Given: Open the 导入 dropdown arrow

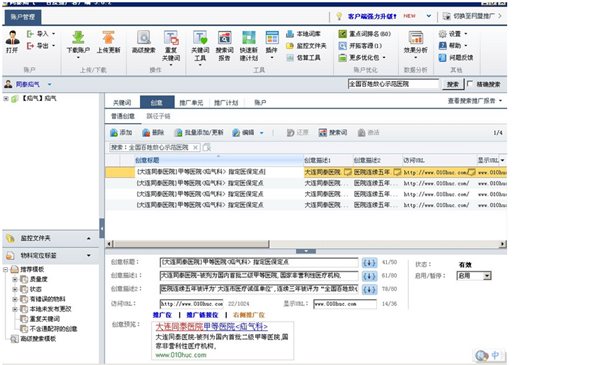Looking at the screenshot, I should pos(53,34).
